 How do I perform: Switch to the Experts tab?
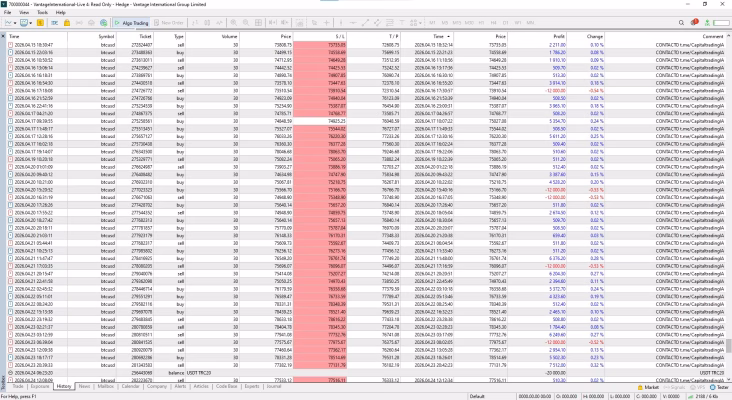point(252,386)
